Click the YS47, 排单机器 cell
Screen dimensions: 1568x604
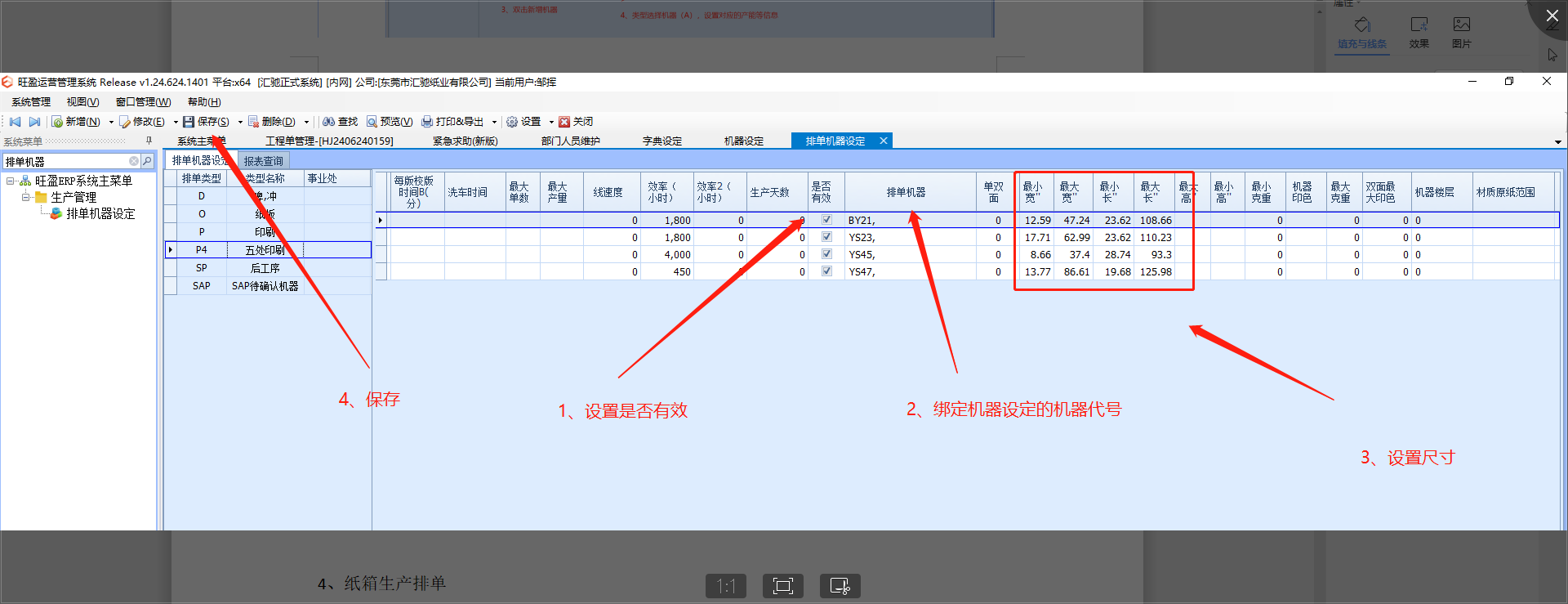[x=911, y=271]
